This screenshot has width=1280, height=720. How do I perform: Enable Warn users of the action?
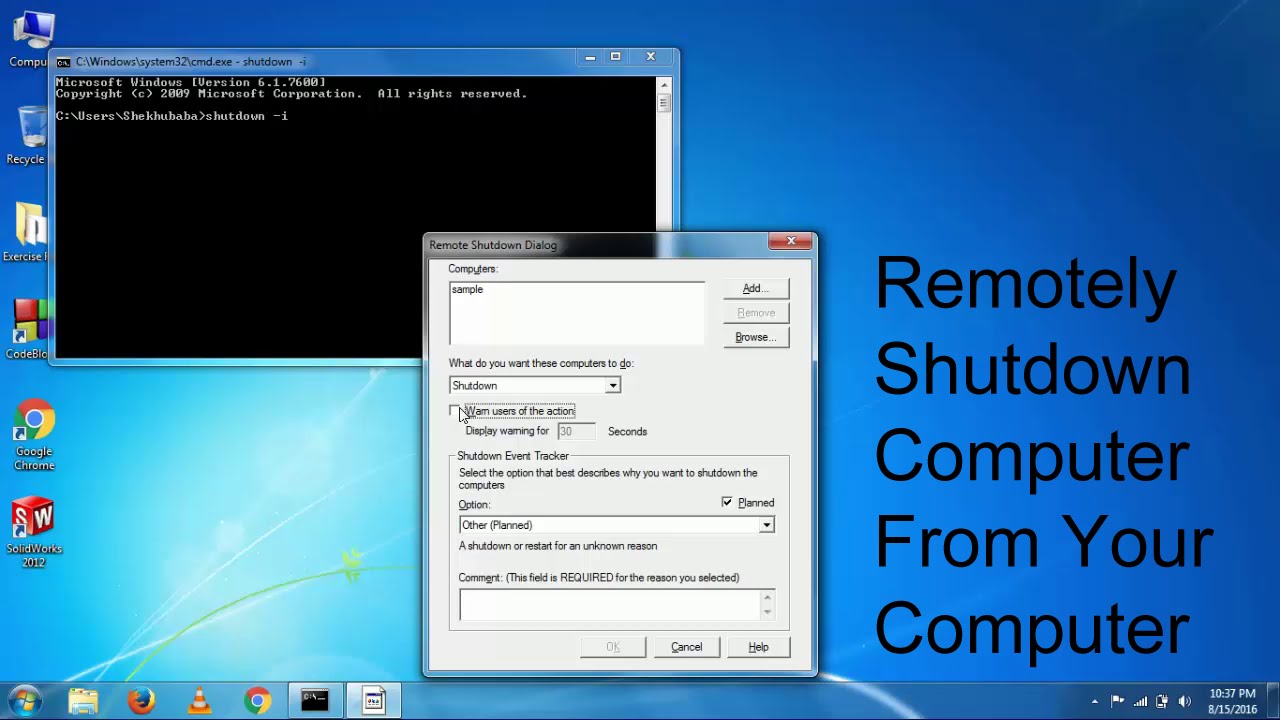click(455, 411)
